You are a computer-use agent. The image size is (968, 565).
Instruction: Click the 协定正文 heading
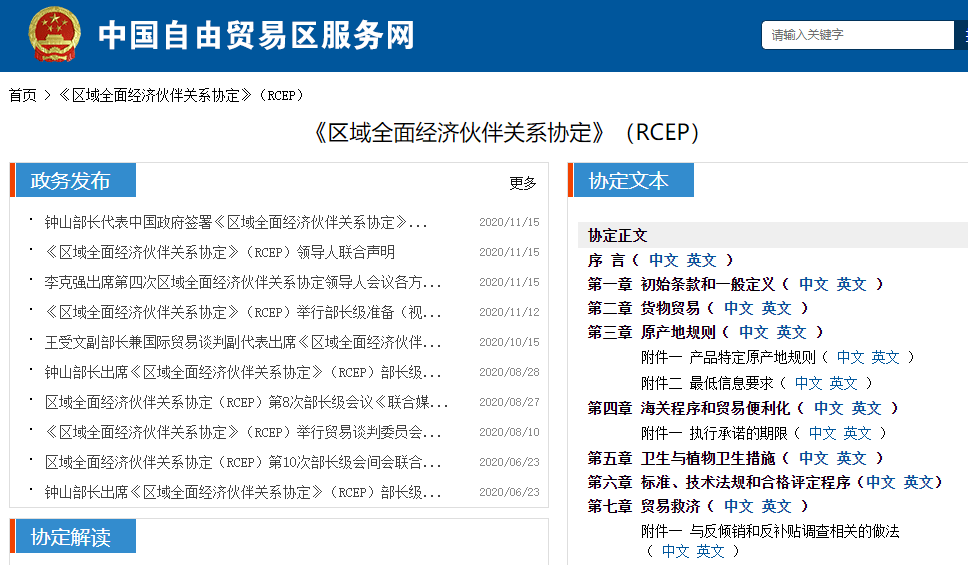(x=617, y=235)
